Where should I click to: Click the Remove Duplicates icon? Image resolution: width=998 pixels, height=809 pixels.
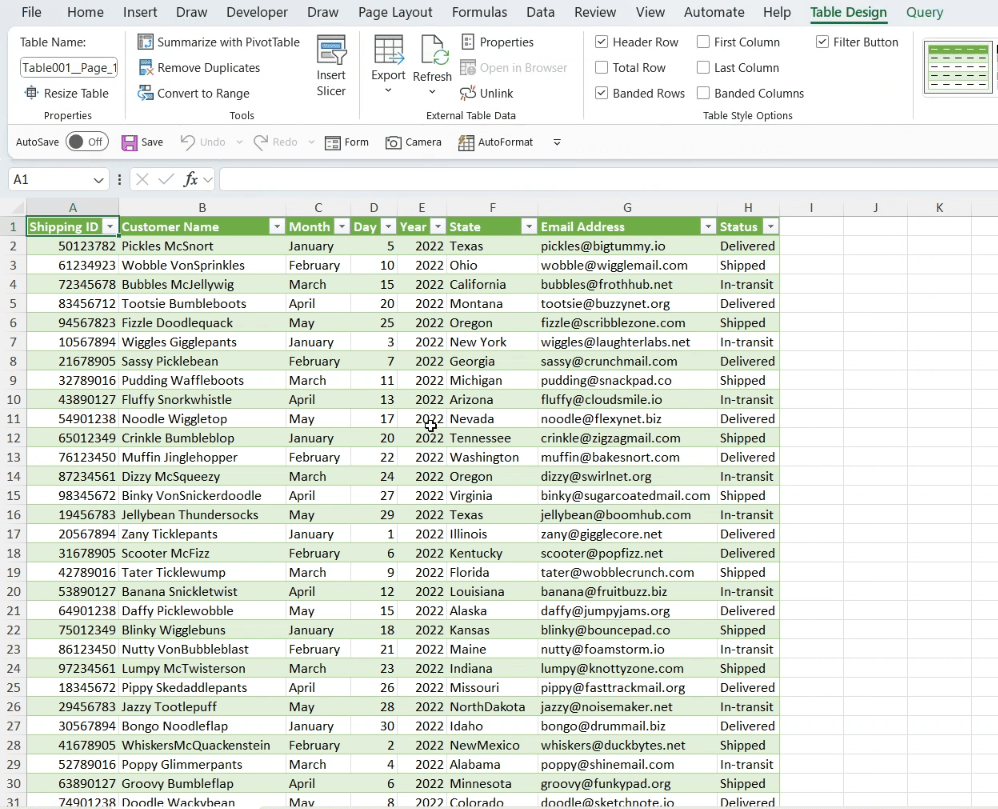pos(146,67)
